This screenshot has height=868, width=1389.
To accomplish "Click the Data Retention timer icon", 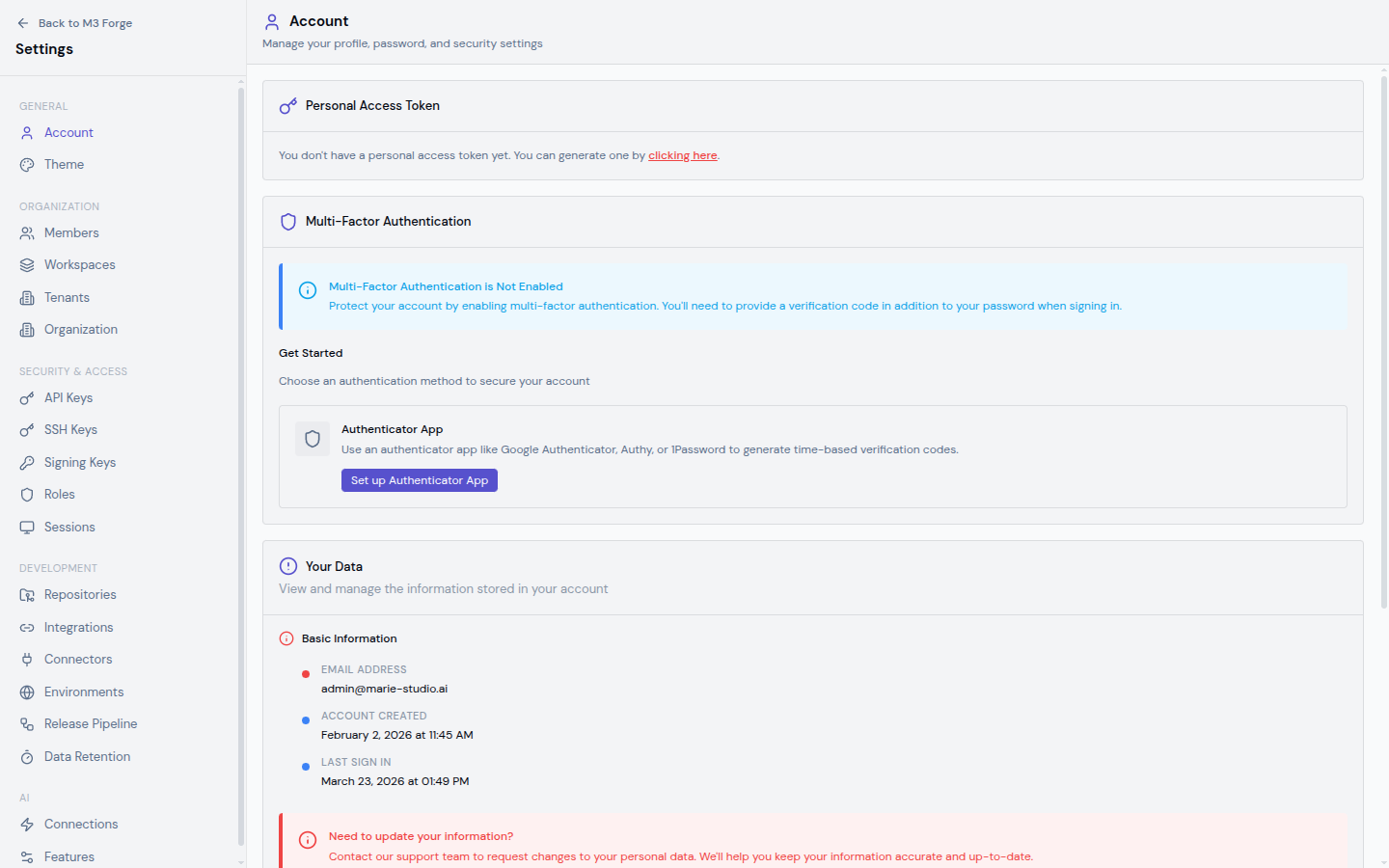I will coord(27,757).
